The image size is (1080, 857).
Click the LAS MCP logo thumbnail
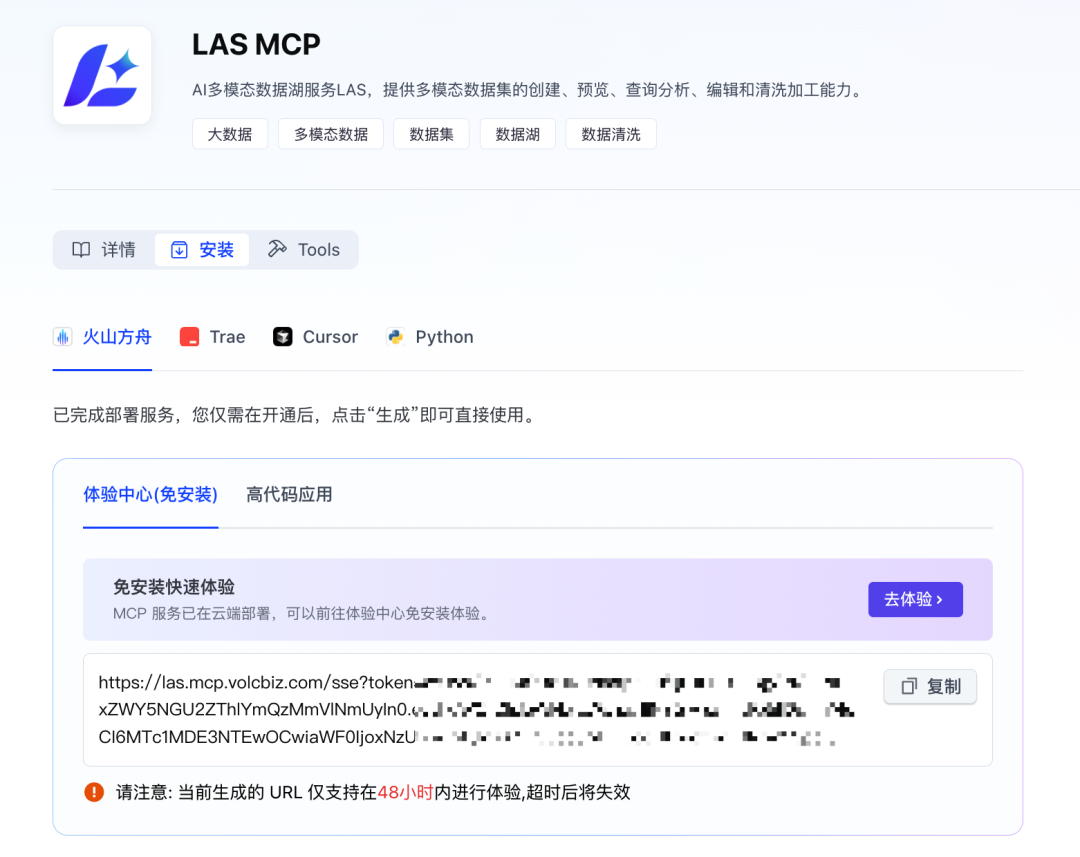102,75
